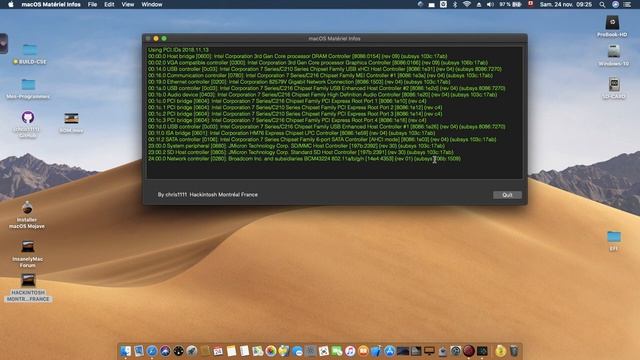The width and height of the screenshot is (640, 360).
Task: Open the macOS Matériel Infos app menu
Action: coord(51,4)
